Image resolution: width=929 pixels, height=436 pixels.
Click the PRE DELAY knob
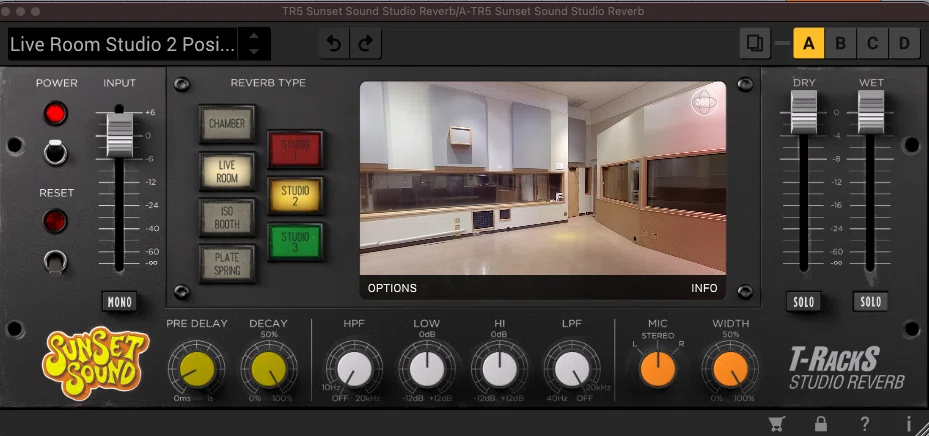(x=197, y=369)
